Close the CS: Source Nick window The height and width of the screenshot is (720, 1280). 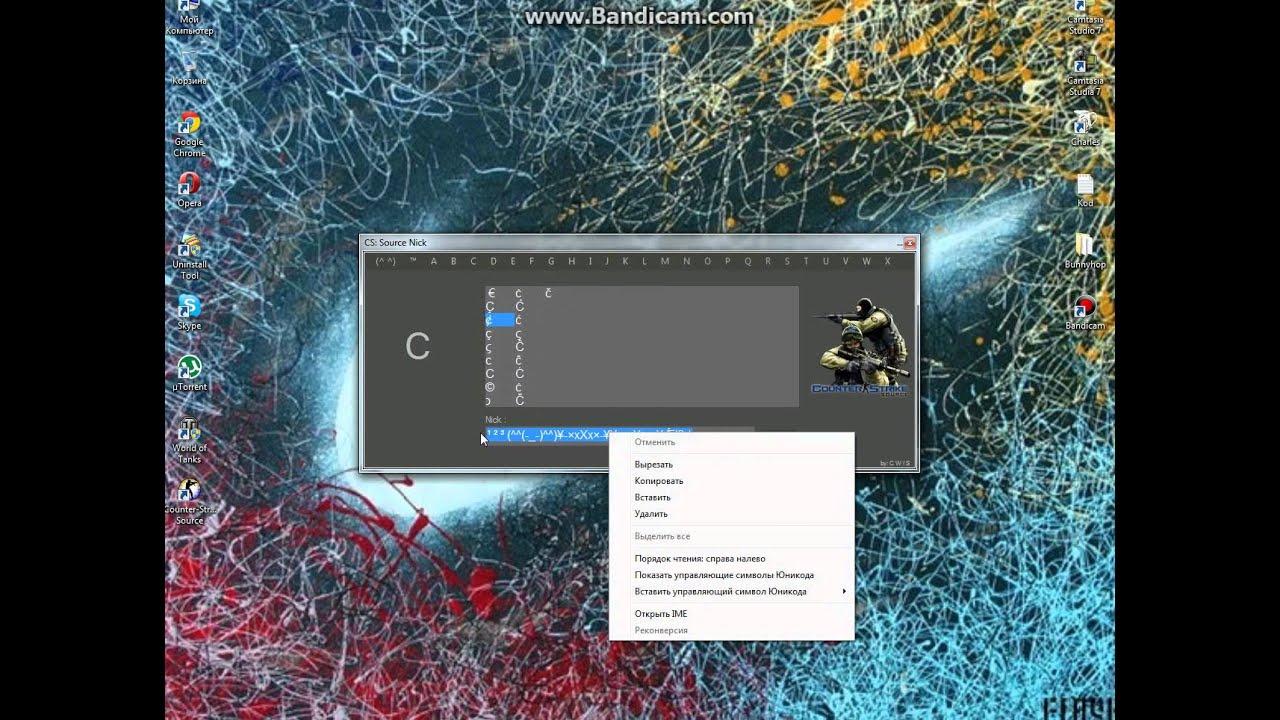point(910,243)
